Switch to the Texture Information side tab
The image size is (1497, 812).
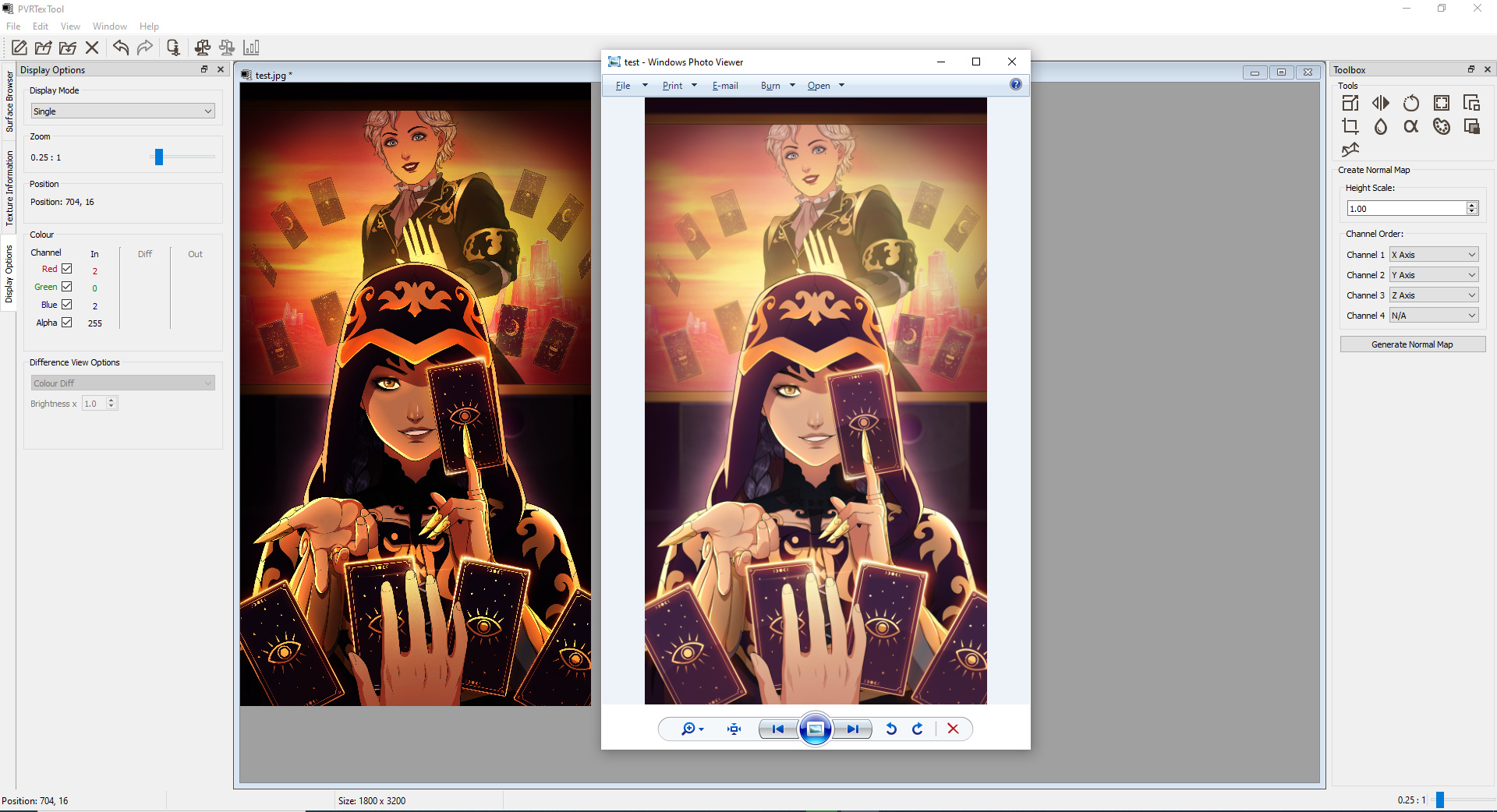(x=9, y=188)
